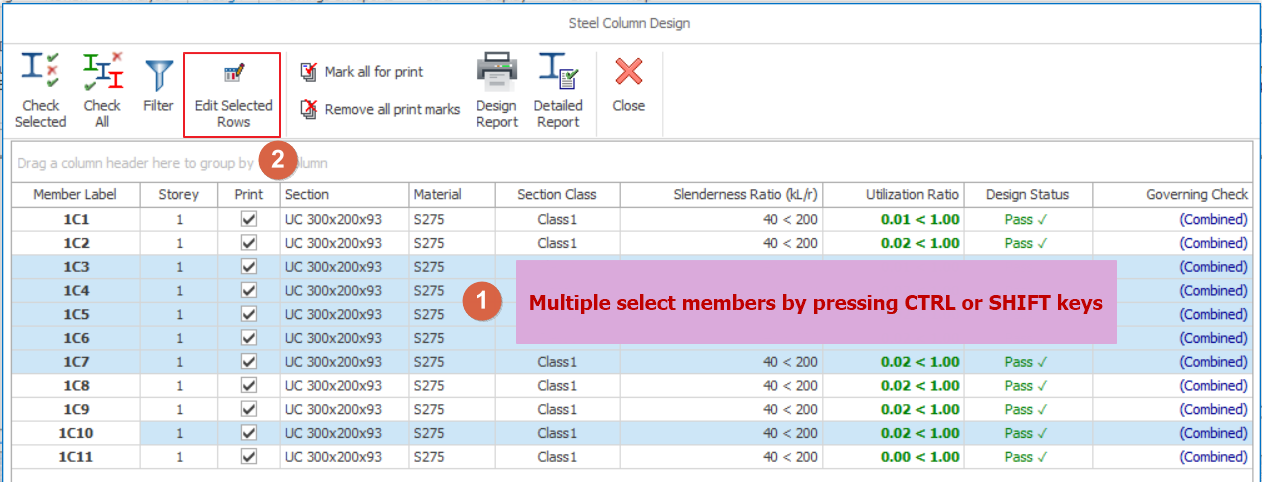This screenshot has width=1262, height=482.
Task: Uncheck Print checkbox for member 1C1
Action: click(x=249, y=219)
